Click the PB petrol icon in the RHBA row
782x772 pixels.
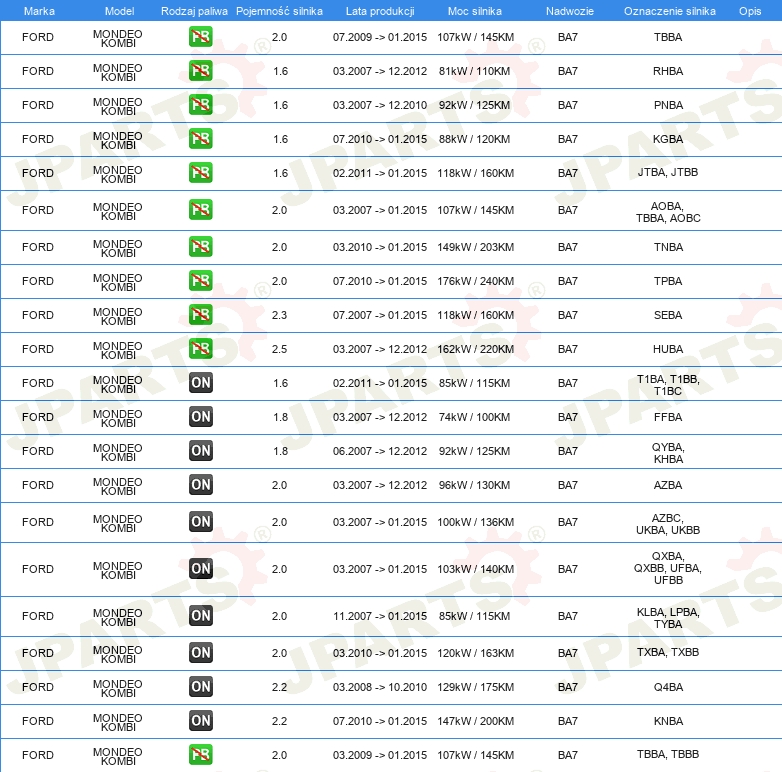[x=201, y=71]
